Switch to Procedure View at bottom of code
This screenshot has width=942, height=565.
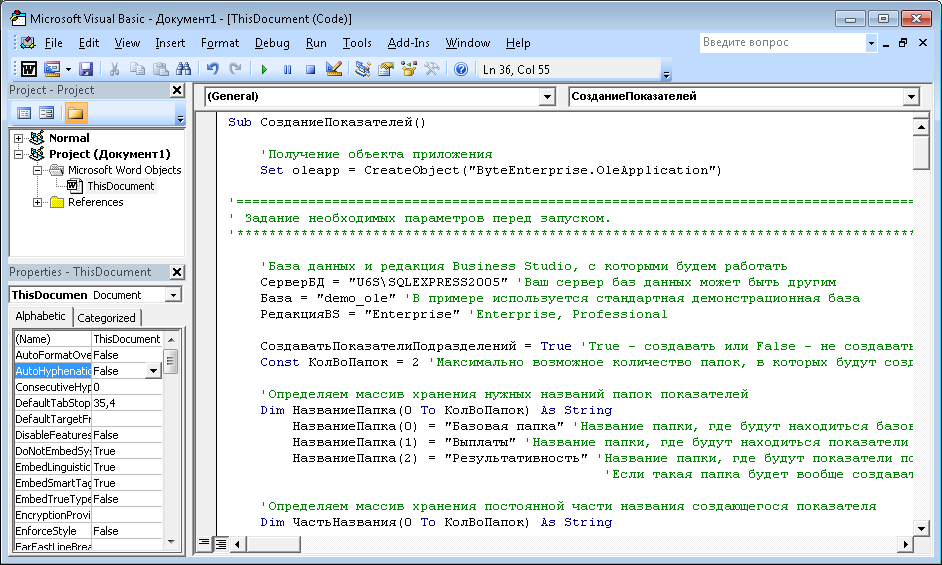(205, 543)
